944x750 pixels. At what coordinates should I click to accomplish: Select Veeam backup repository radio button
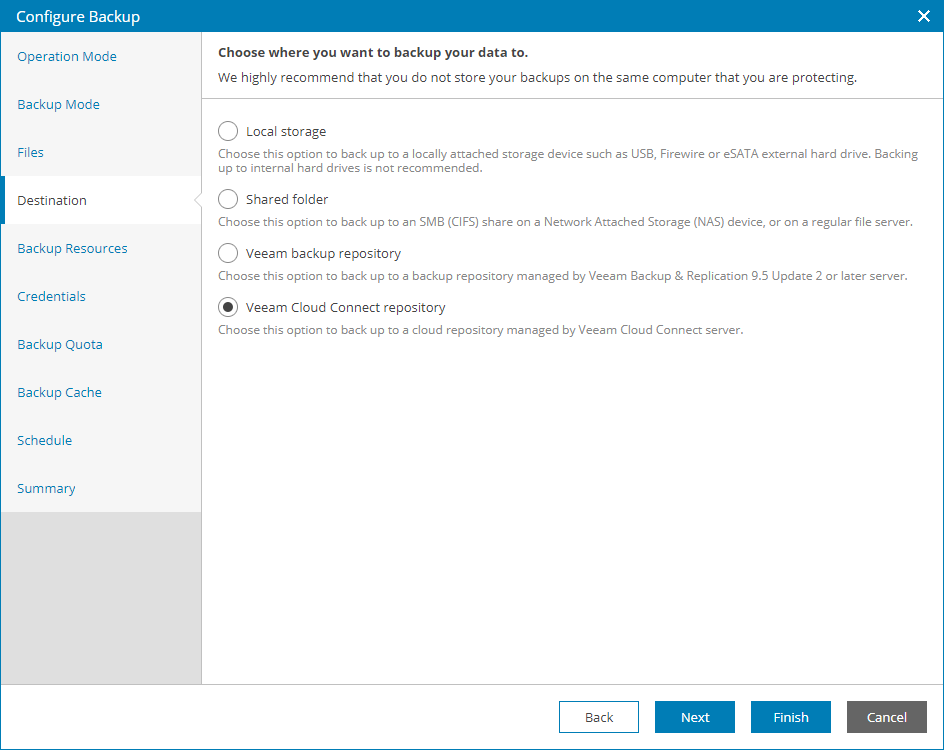[228, 253]
